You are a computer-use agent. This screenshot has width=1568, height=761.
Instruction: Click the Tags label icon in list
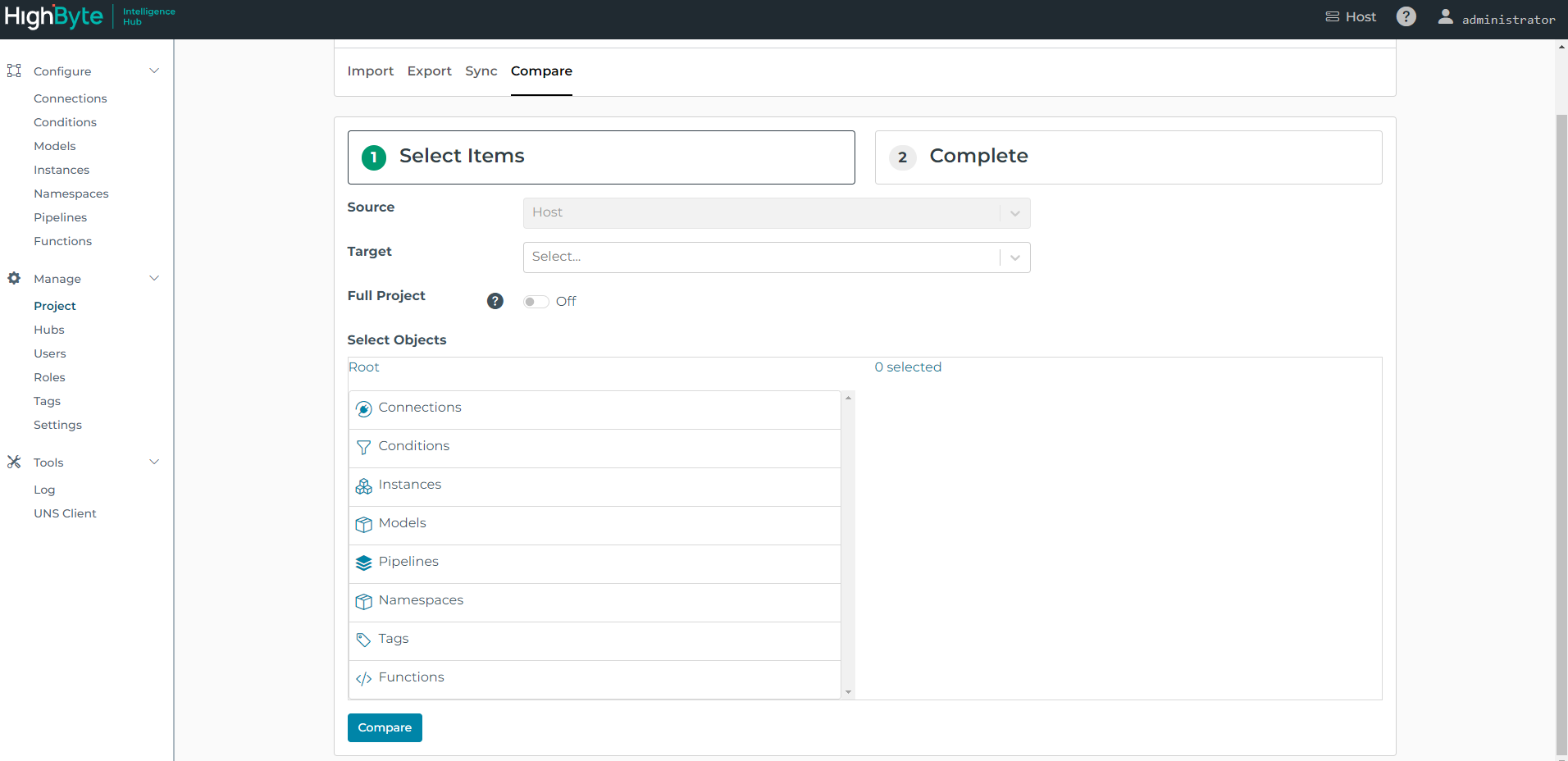tap(364, 640)
